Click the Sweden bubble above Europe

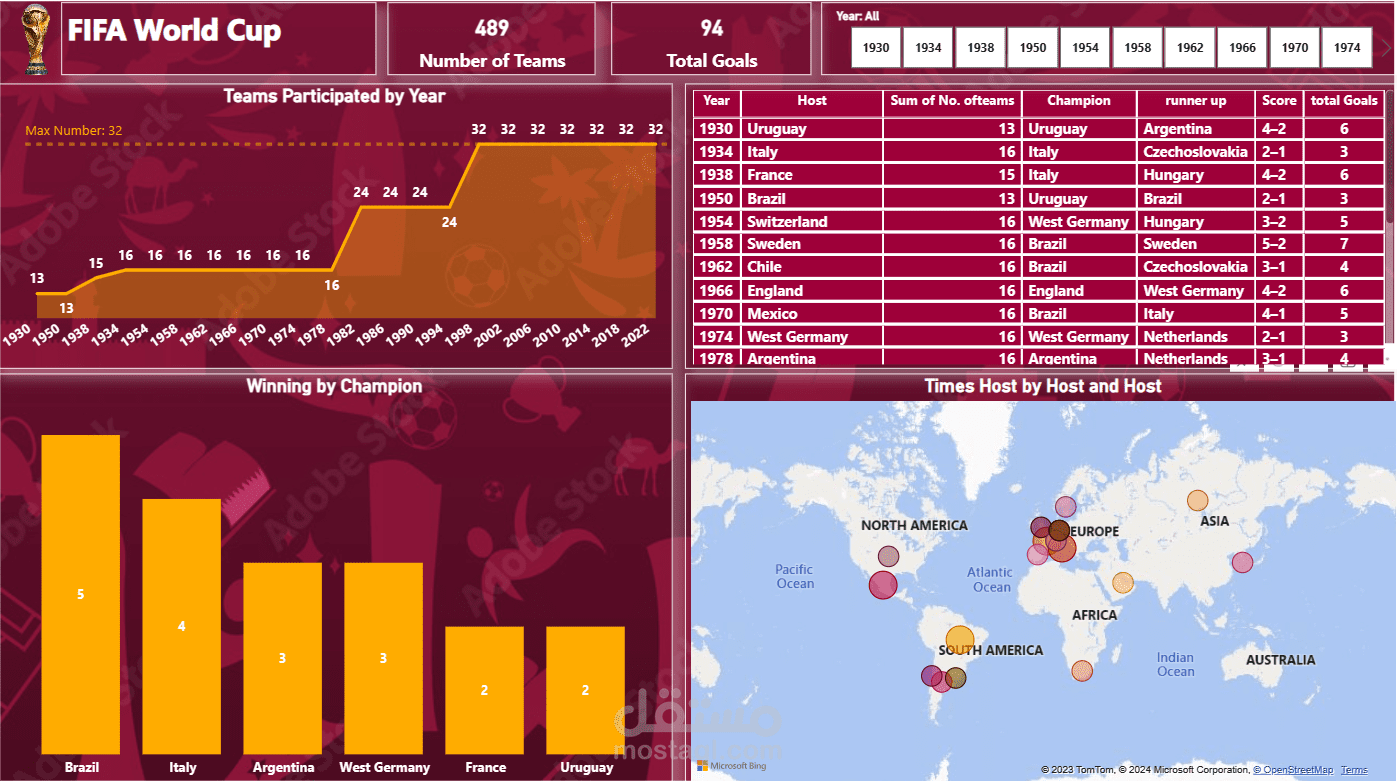(1066, 507)
